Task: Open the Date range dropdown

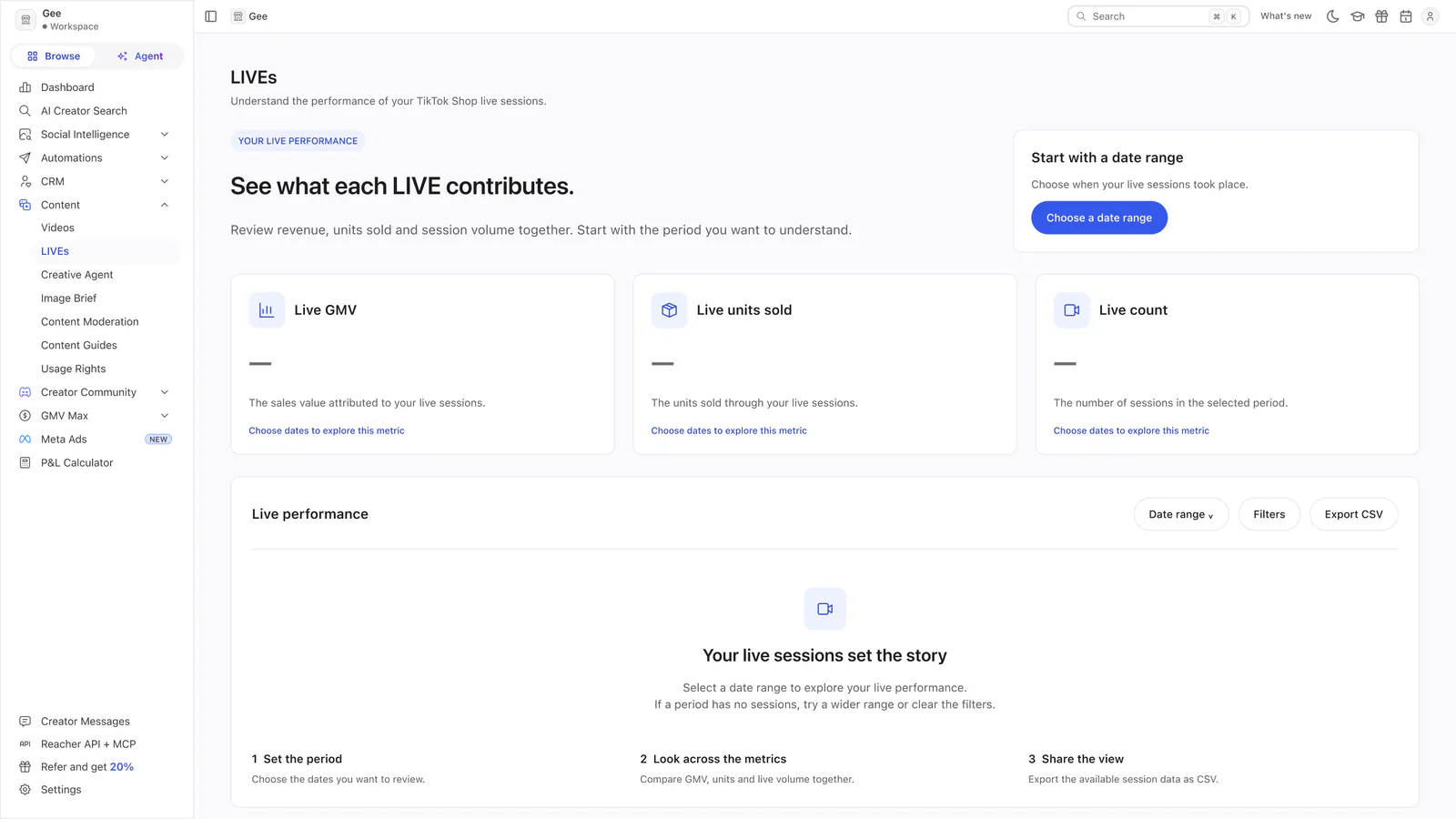Action: point(1181,514)
